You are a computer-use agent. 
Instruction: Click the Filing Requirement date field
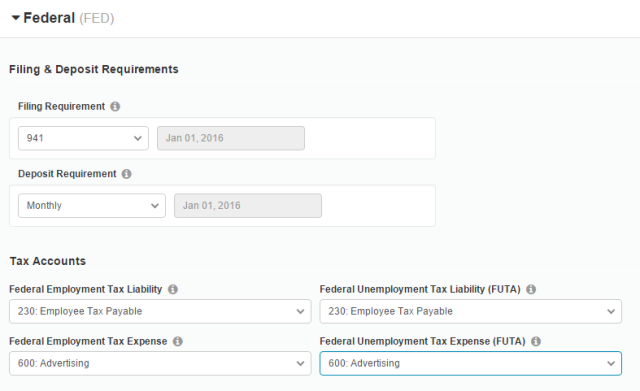click(231, 138)
